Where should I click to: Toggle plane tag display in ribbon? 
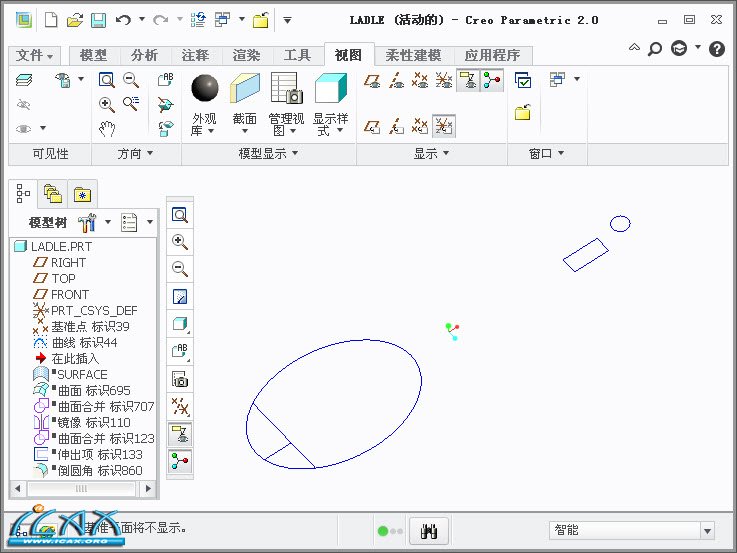372,127
